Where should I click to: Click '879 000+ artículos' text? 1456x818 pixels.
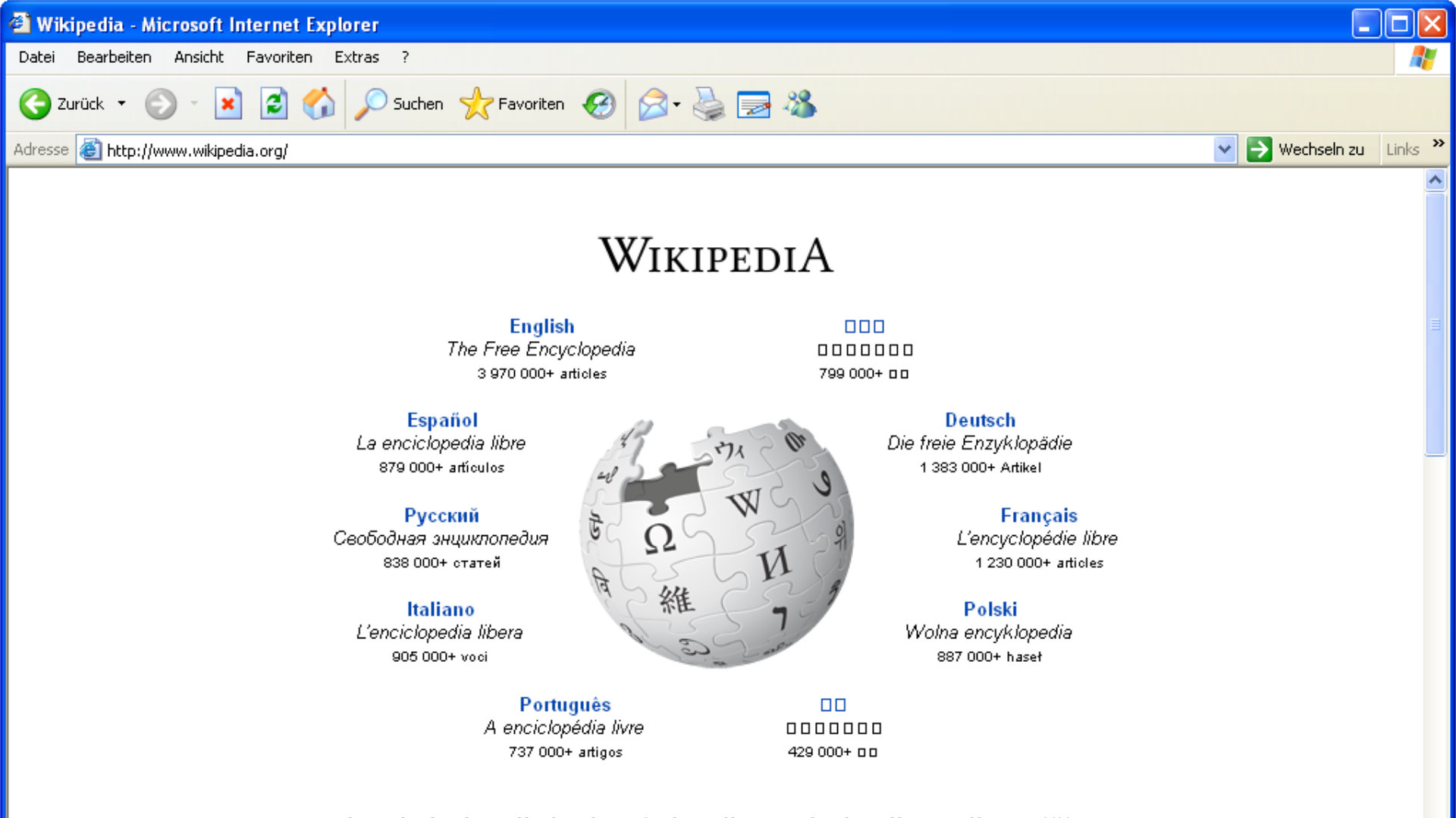(x=441, y=468)
